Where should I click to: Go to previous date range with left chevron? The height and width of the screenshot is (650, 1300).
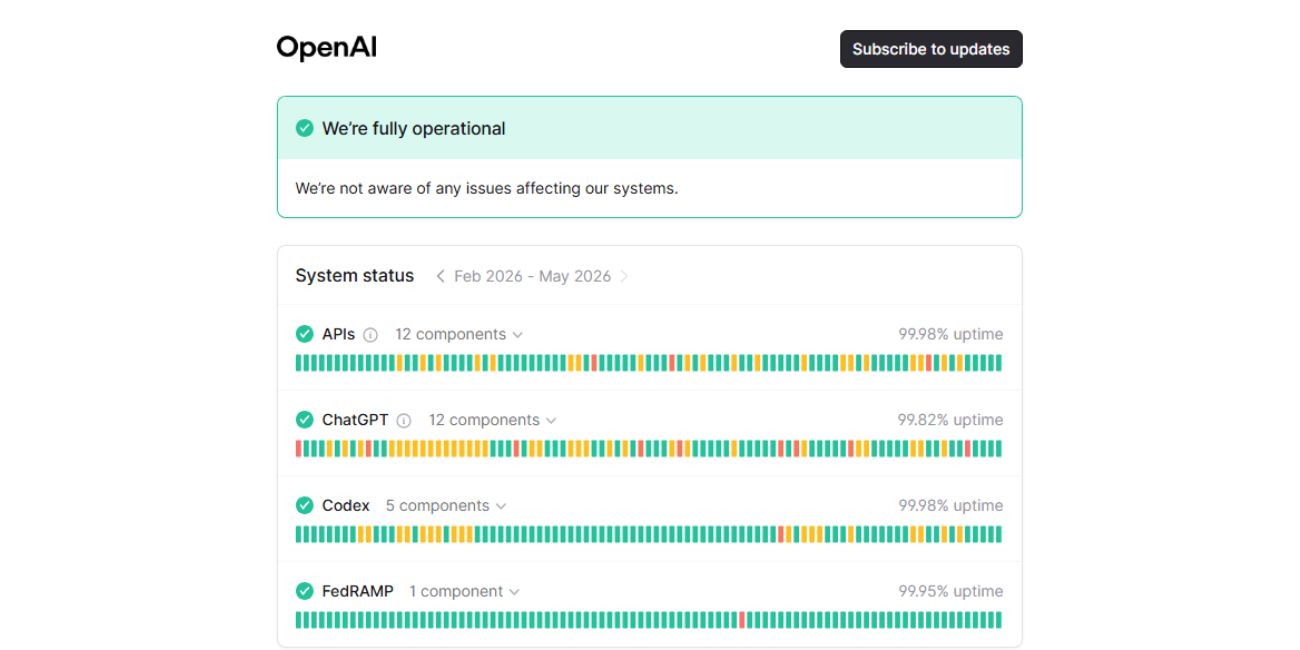pyautogui.click(x=440, y=276)
